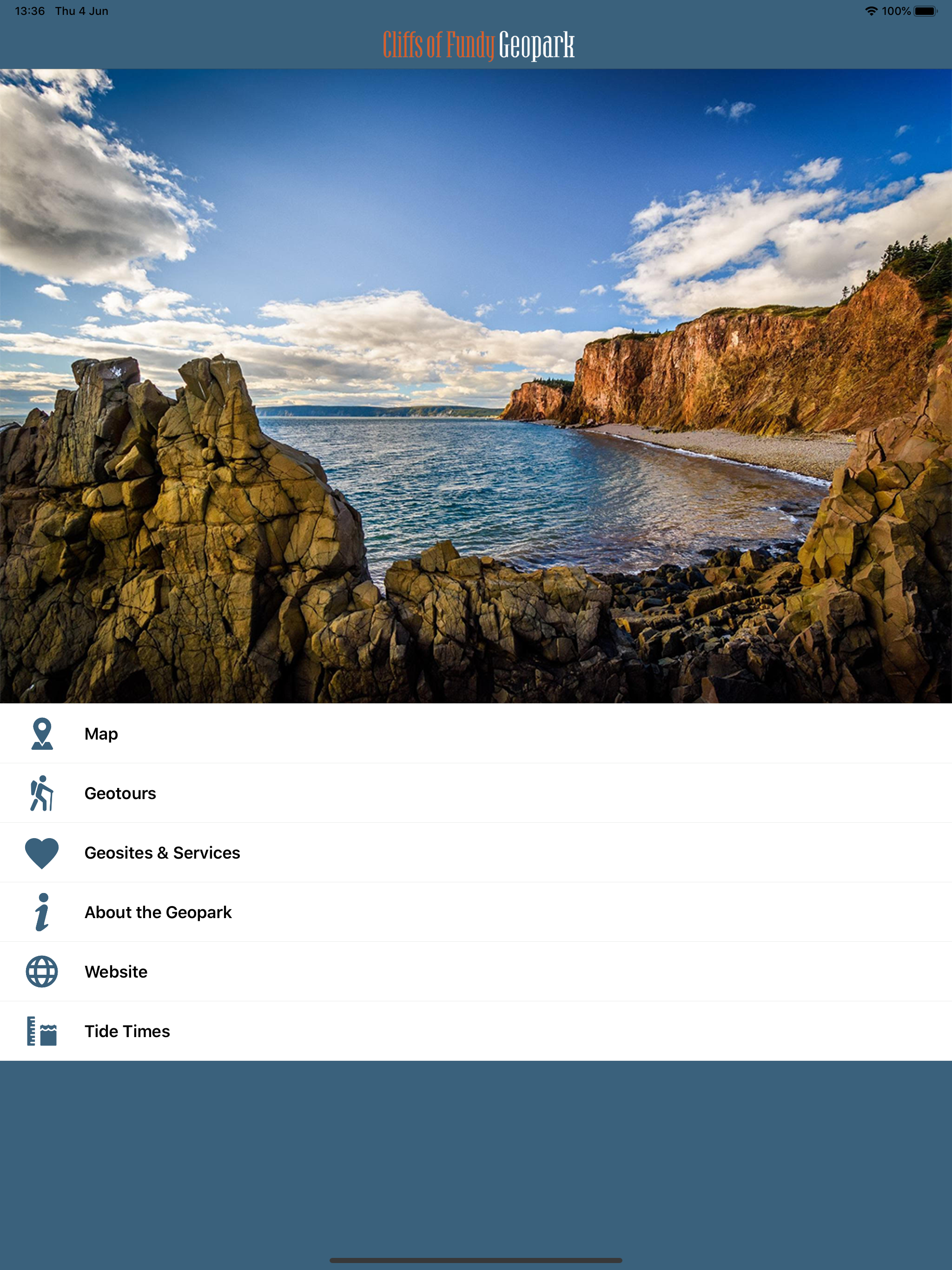Tap the 13:36 clock in status bar
The height and width of the screenshot is (1270, 952).
(x=30, y=11)
